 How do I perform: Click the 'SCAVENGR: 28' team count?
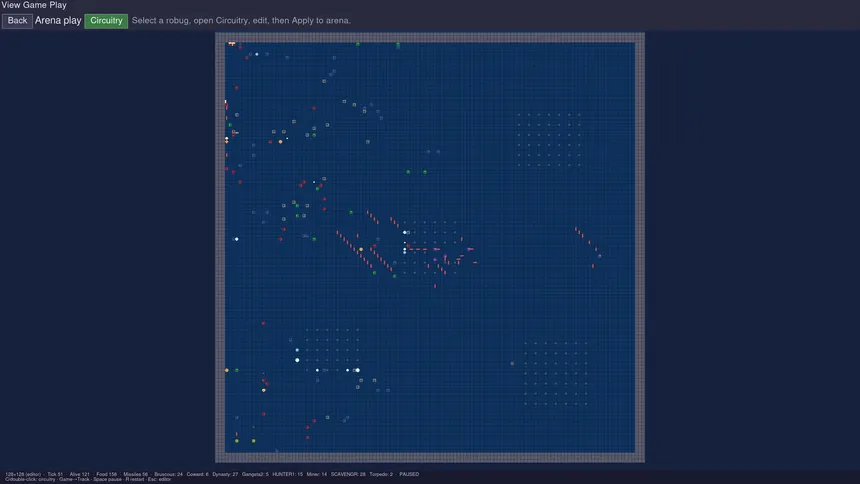tap(348, 475)
